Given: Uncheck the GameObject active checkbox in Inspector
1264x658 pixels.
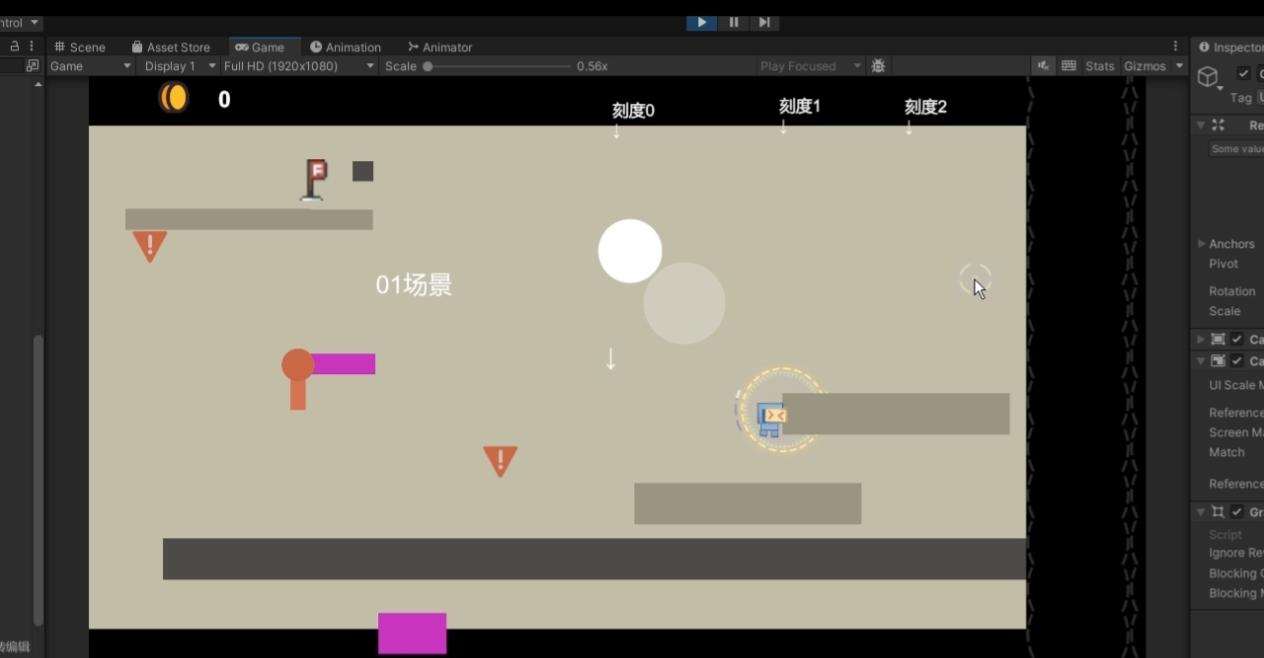Looking at the screenshot, I should pos(1243,73).
